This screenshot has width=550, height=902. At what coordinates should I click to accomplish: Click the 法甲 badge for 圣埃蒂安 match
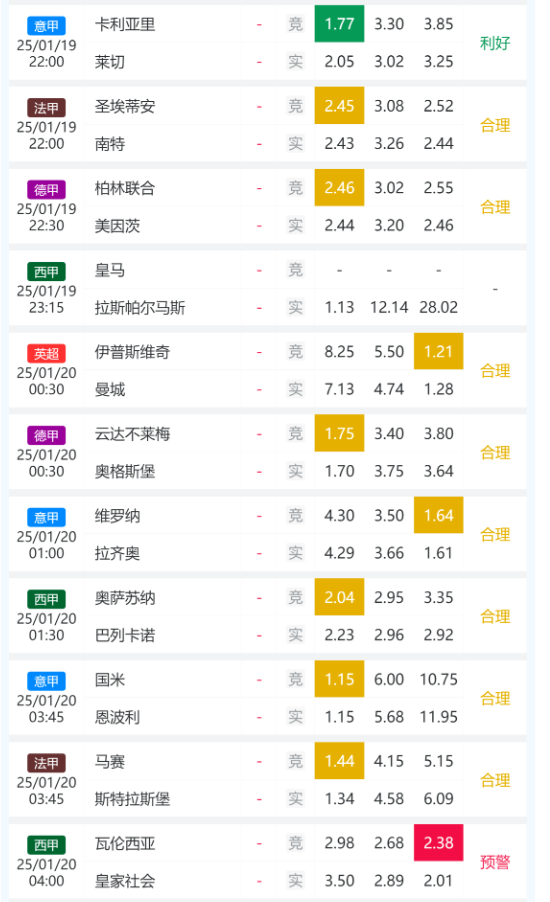coord(47,108)
